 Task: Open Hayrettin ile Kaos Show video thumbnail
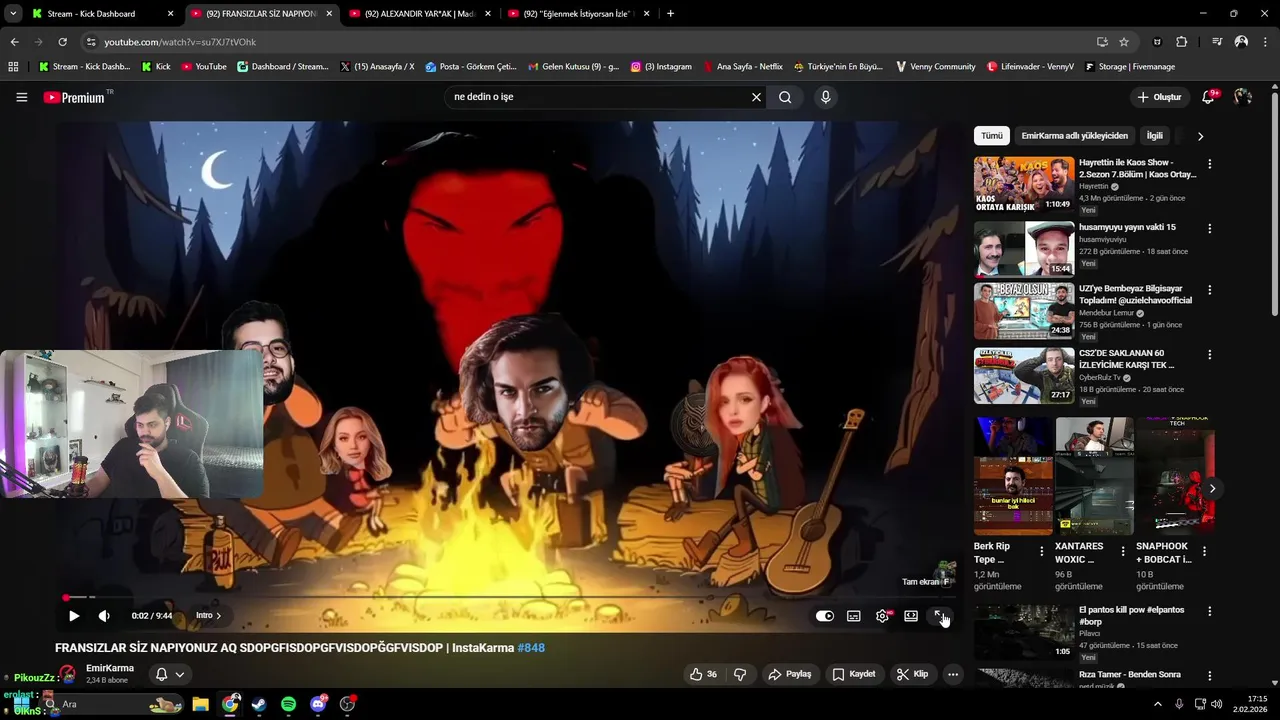click(x=1024, y=184)
